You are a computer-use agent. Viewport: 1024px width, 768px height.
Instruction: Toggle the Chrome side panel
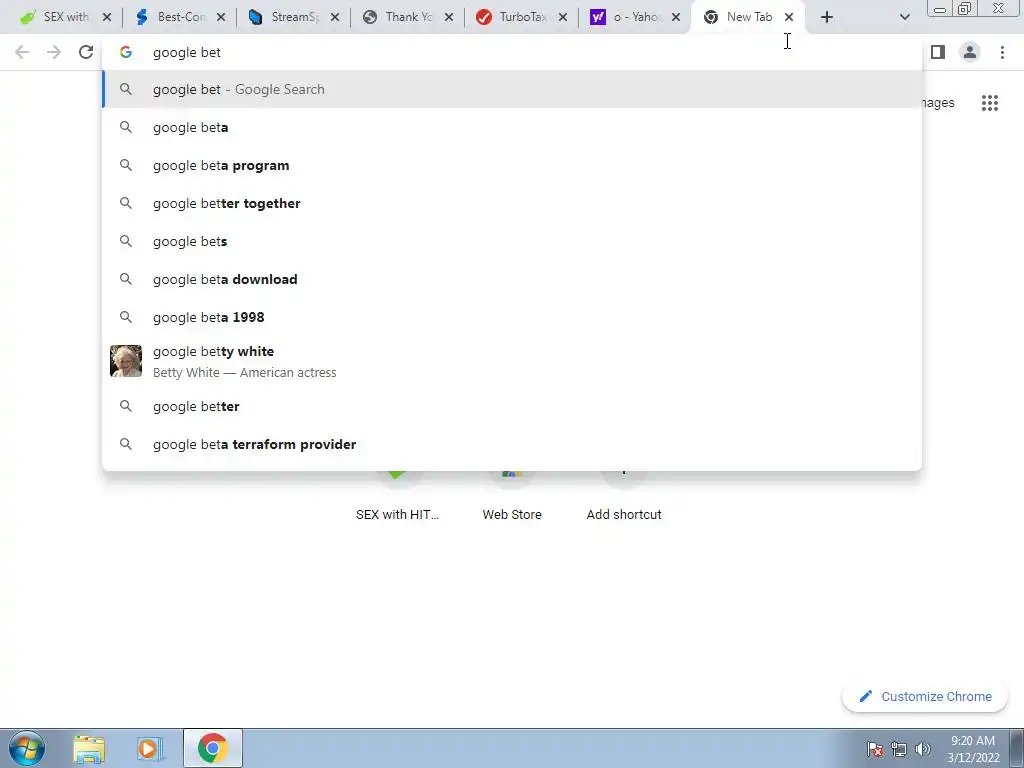(938, 52)
